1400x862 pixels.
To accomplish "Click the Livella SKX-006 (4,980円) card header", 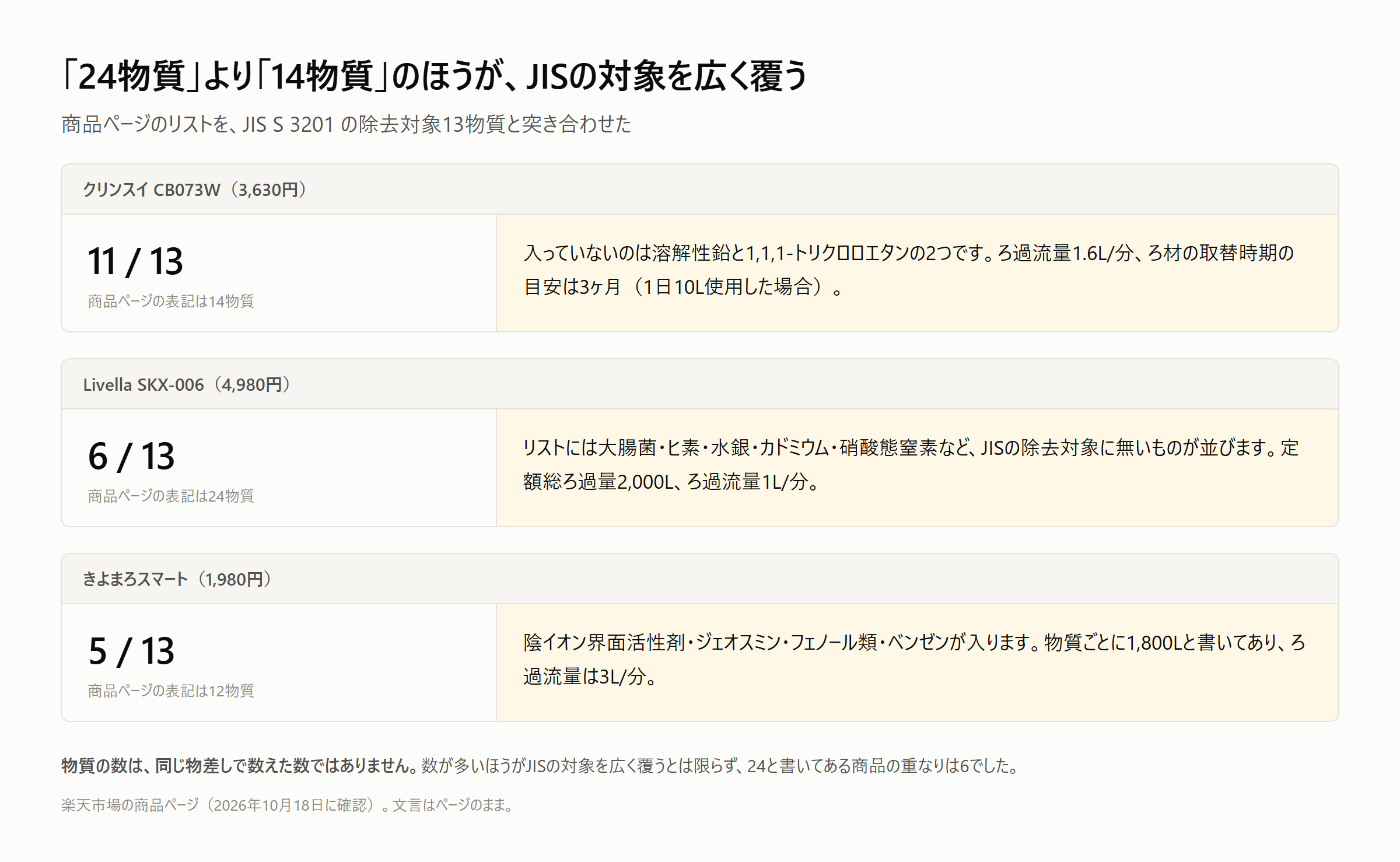I will click(699, 384).
